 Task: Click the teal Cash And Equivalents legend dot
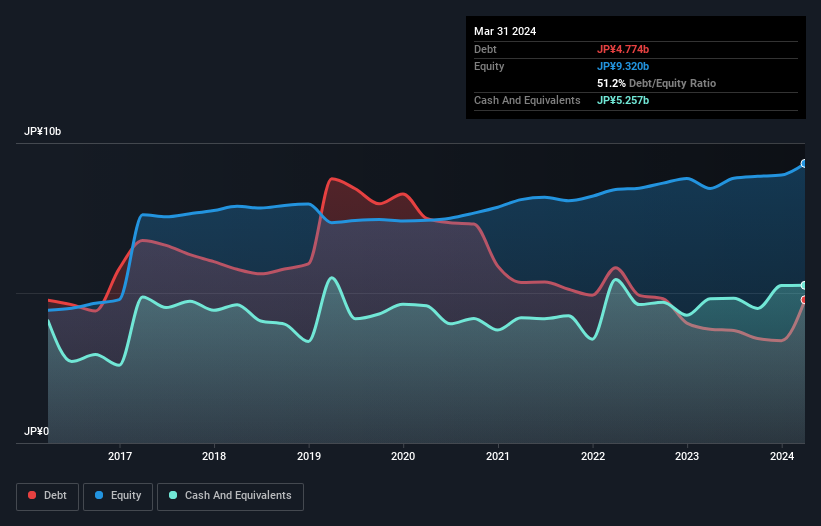[x=173, y=495]
